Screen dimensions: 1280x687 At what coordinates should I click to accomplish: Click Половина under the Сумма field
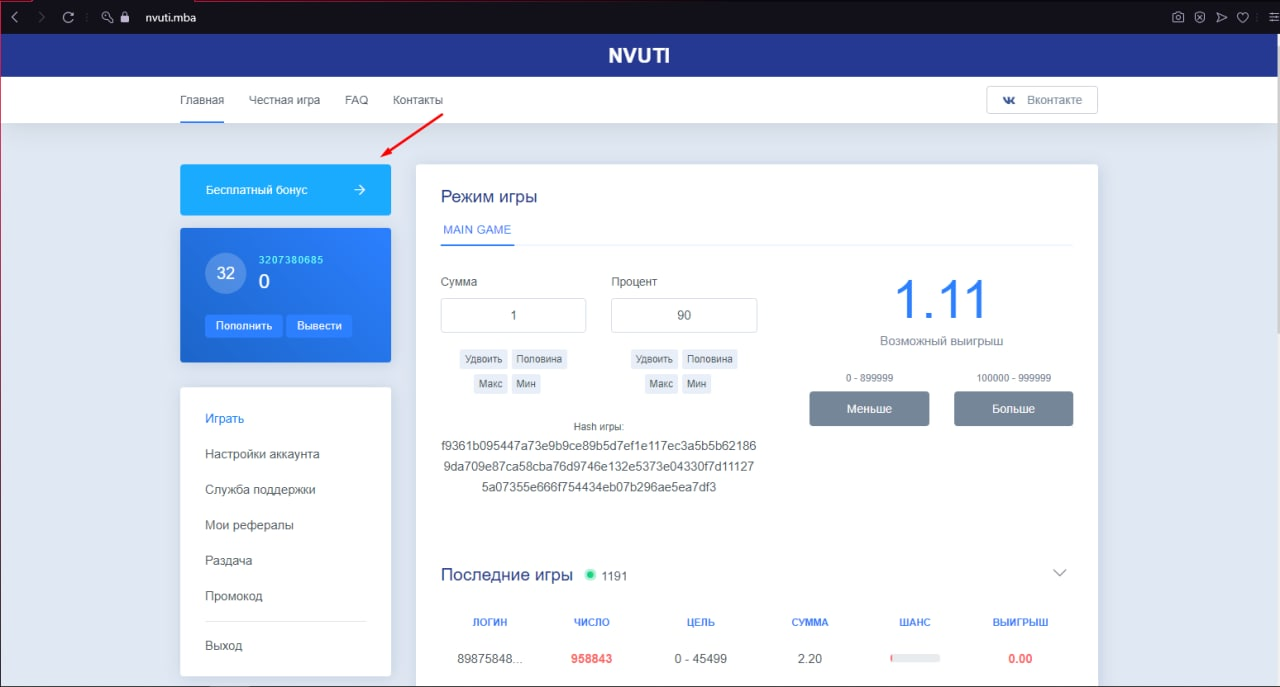[x=539, y=359]
